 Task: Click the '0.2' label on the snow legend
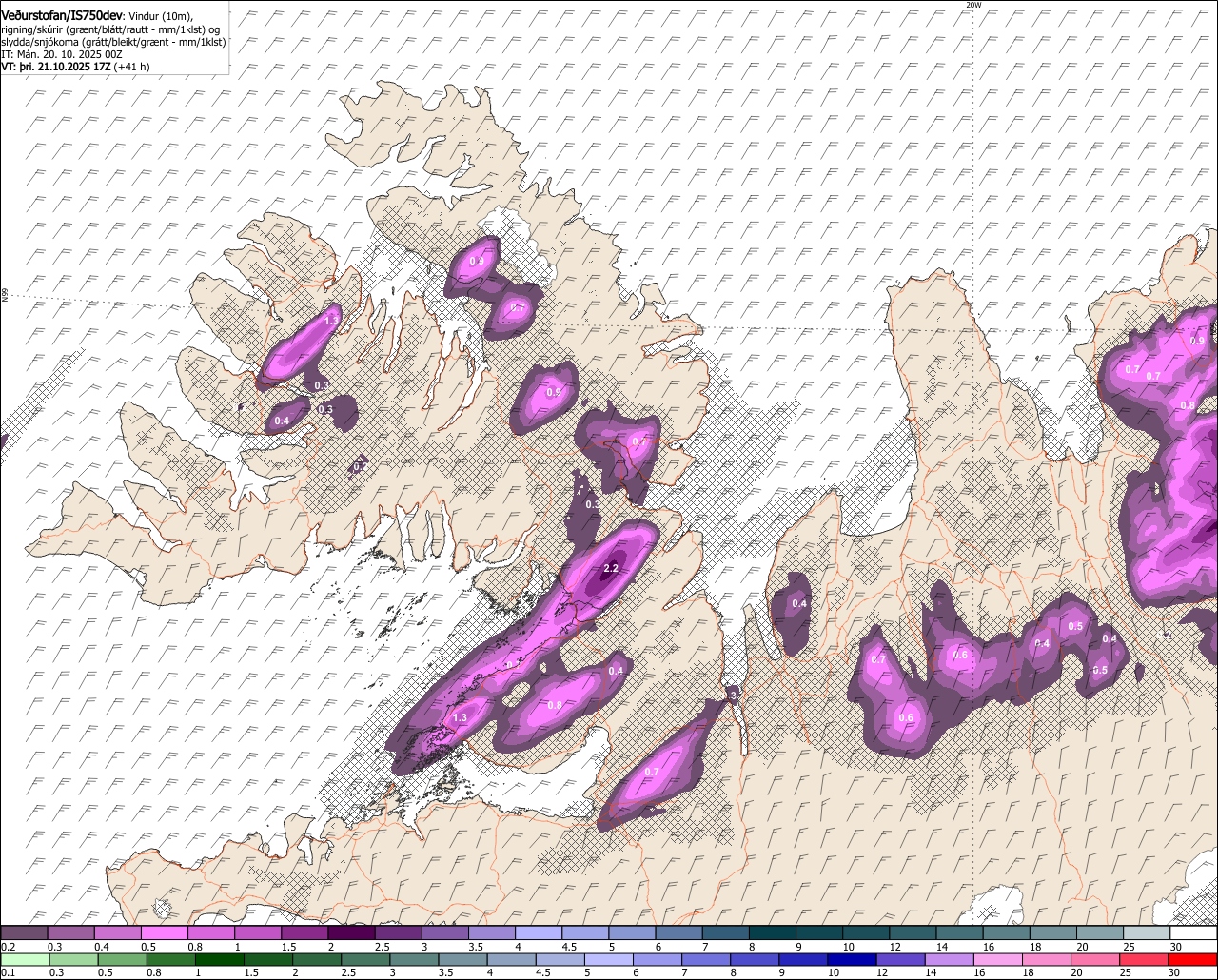(x=9, y=947)
